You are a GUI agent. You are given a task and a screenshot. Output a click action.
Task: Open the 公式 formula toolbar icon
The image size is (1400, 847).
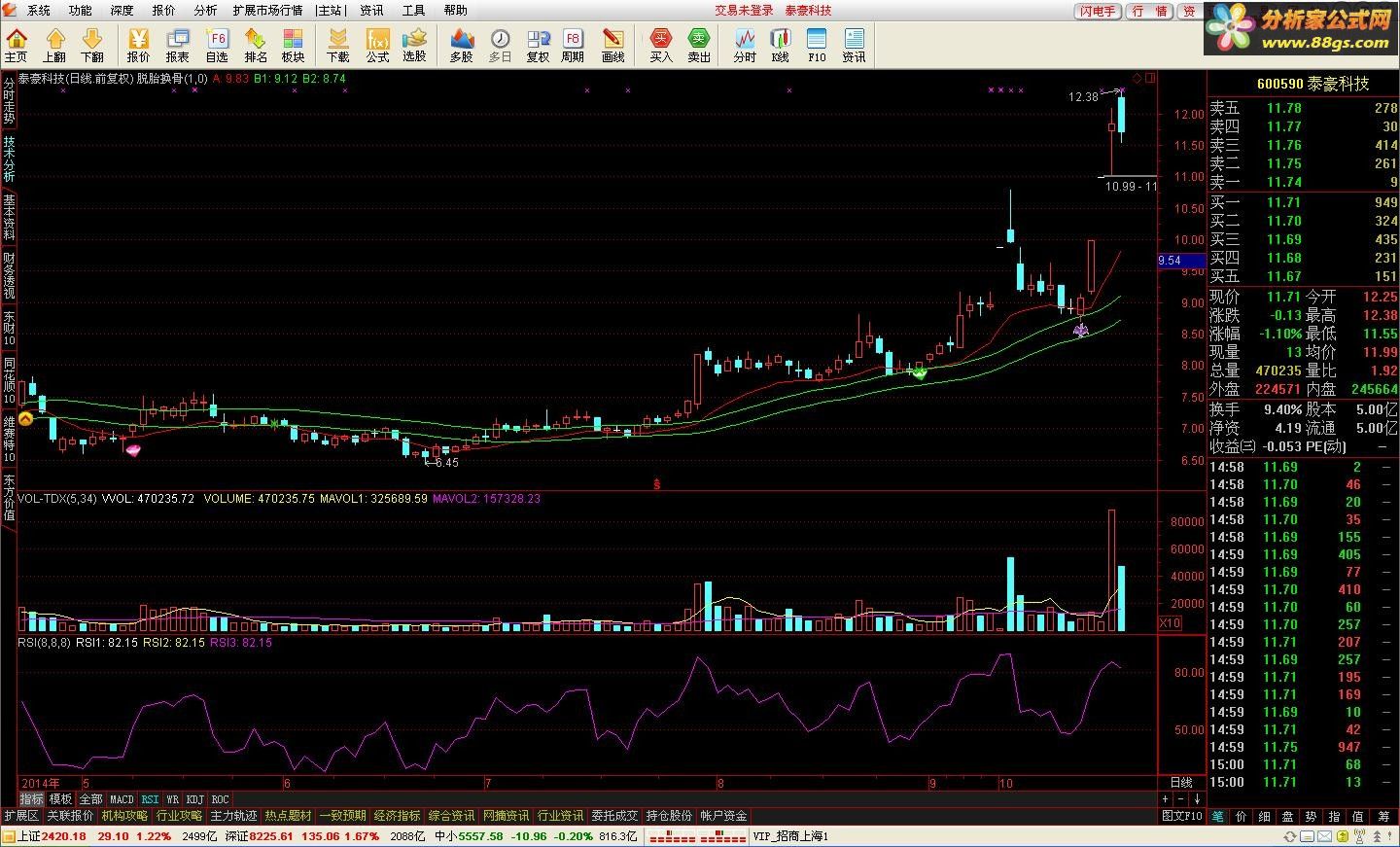pos(377,45)
